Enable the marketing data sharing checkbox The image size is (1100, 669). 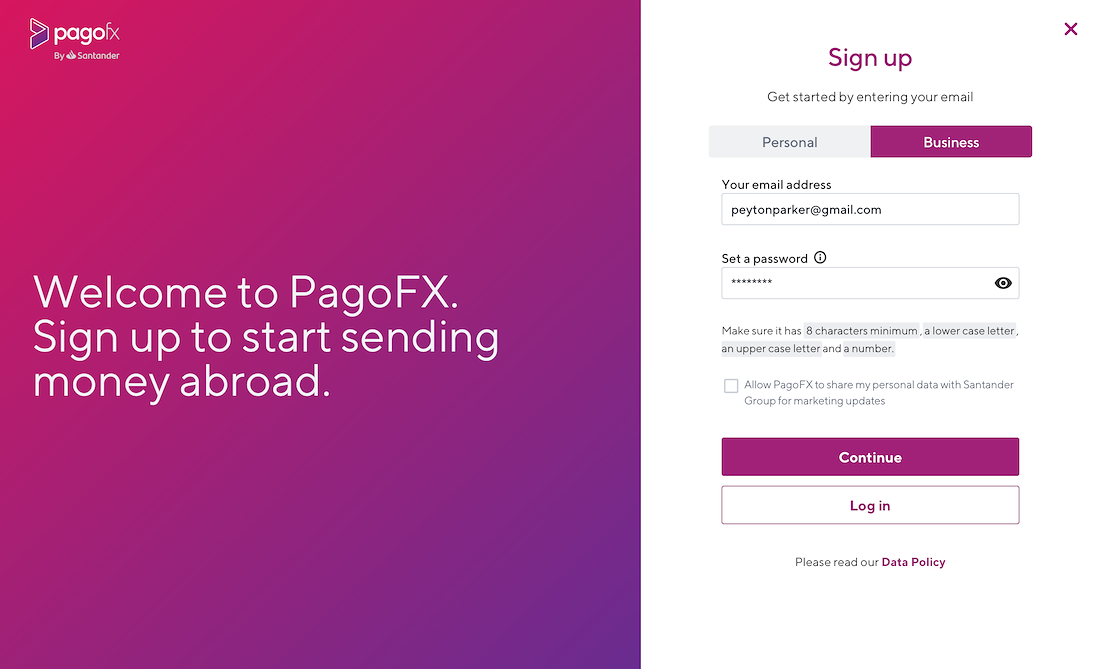click(731, 386)
